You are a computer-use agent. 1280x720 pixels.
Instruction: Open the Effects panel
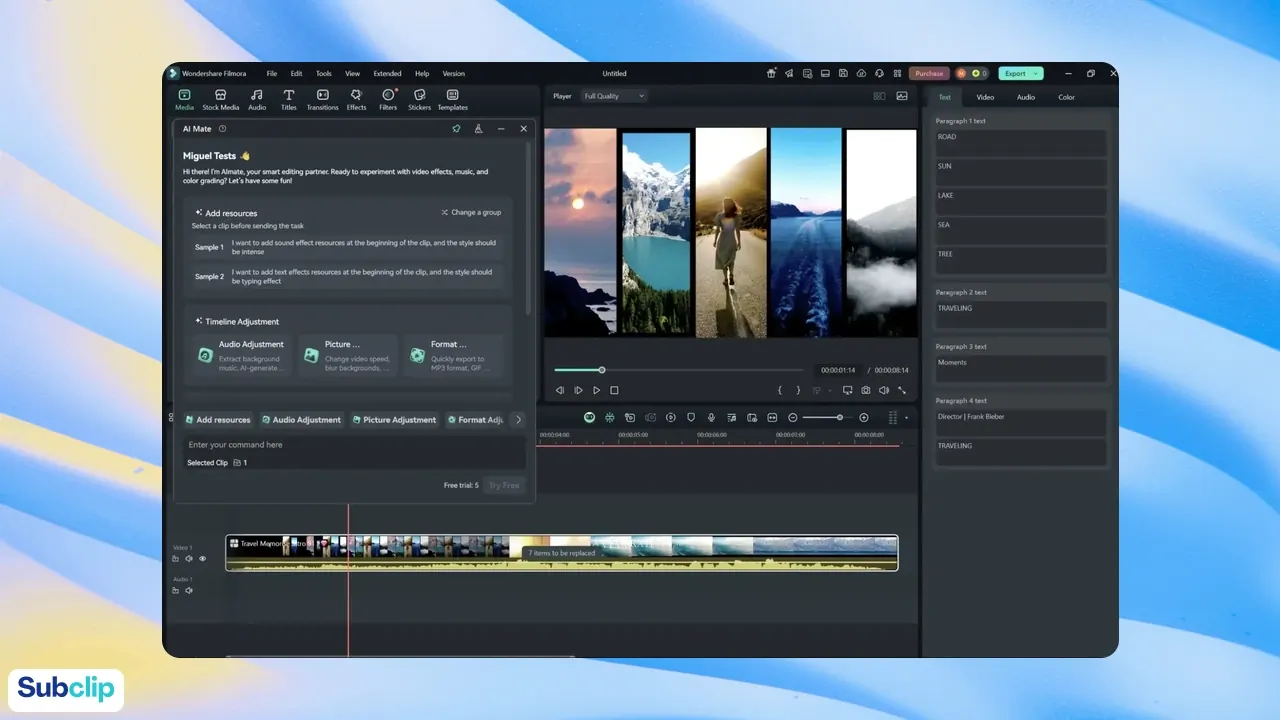[x=356, y=99]
